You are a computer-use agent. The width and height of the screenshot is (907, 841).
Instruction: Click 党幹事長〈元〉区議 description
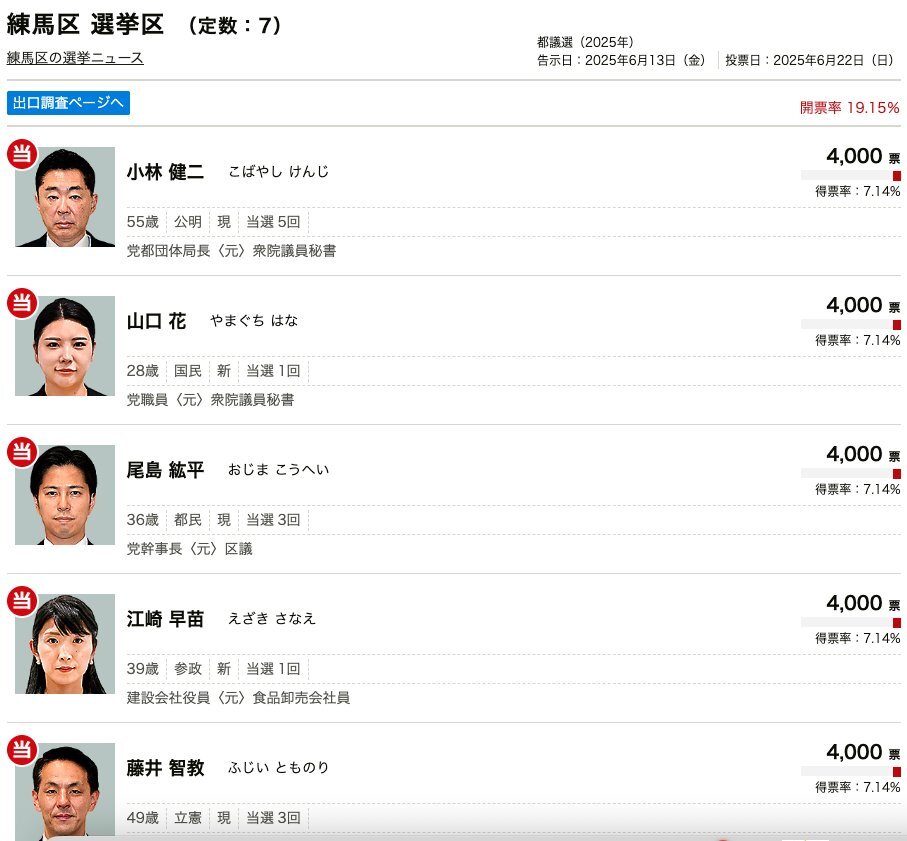190,549
